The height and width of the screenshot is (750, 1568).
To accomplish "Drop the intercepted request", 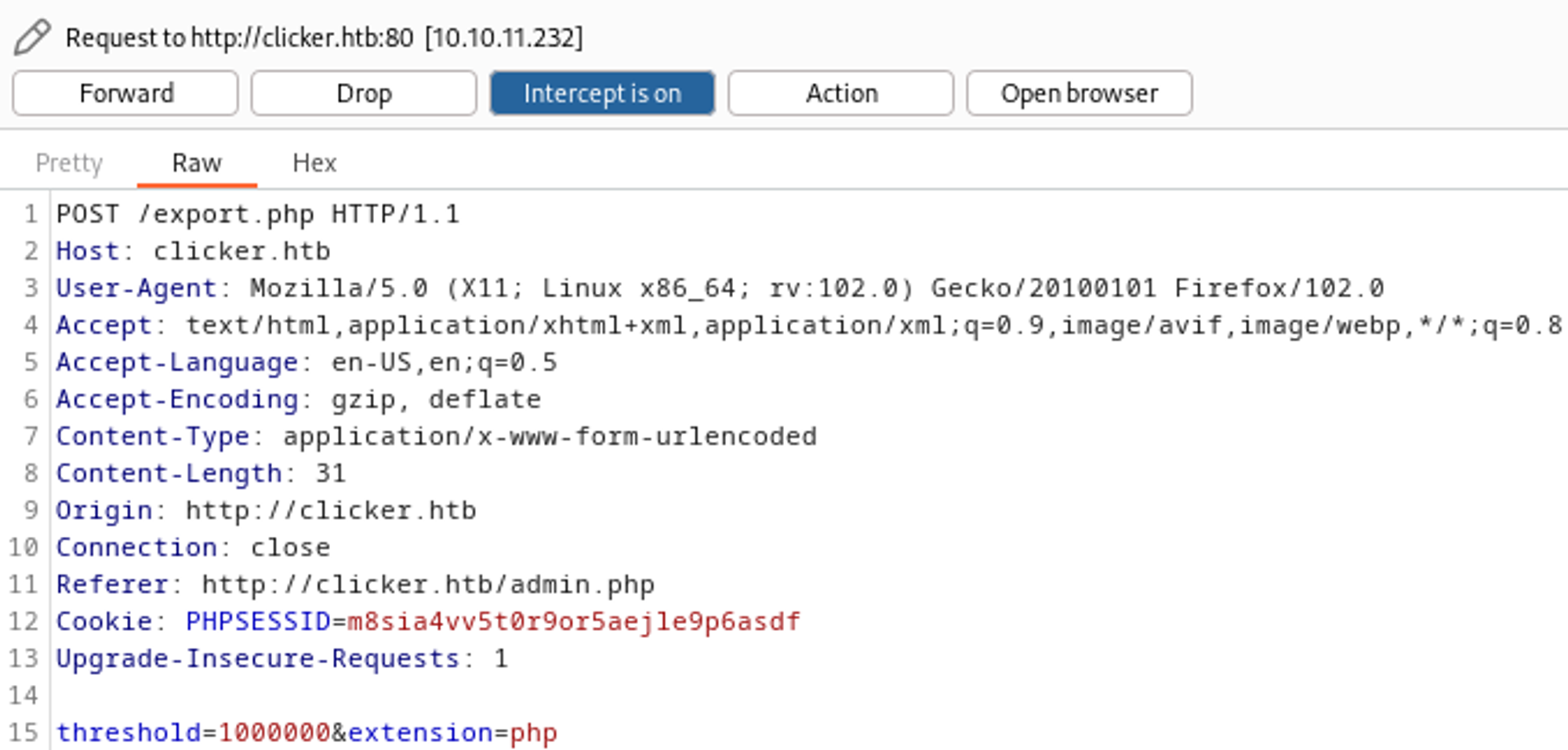I will [x=364, y=93].
